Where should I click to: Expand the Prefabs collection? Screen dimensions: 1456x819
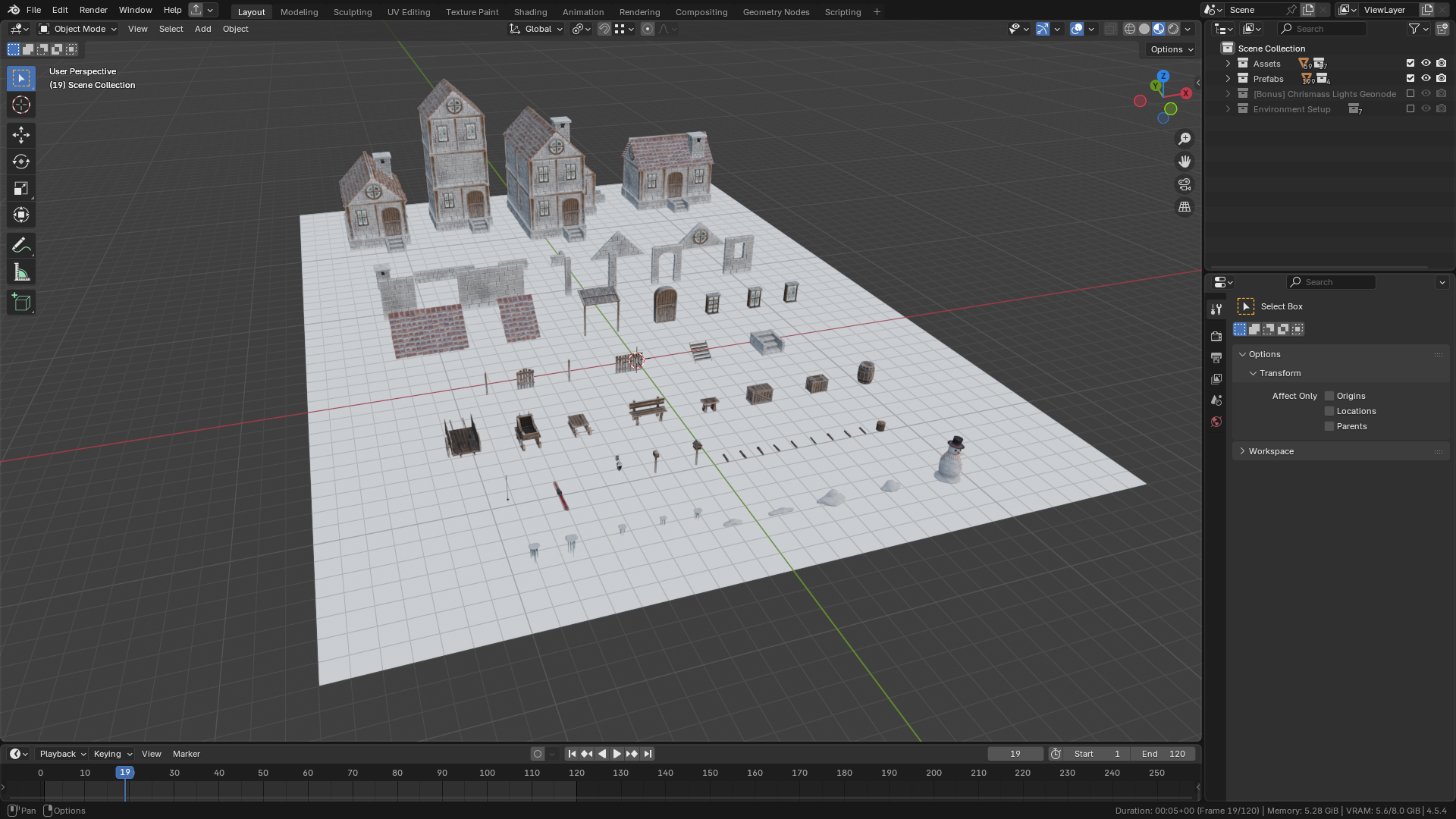1228,79
